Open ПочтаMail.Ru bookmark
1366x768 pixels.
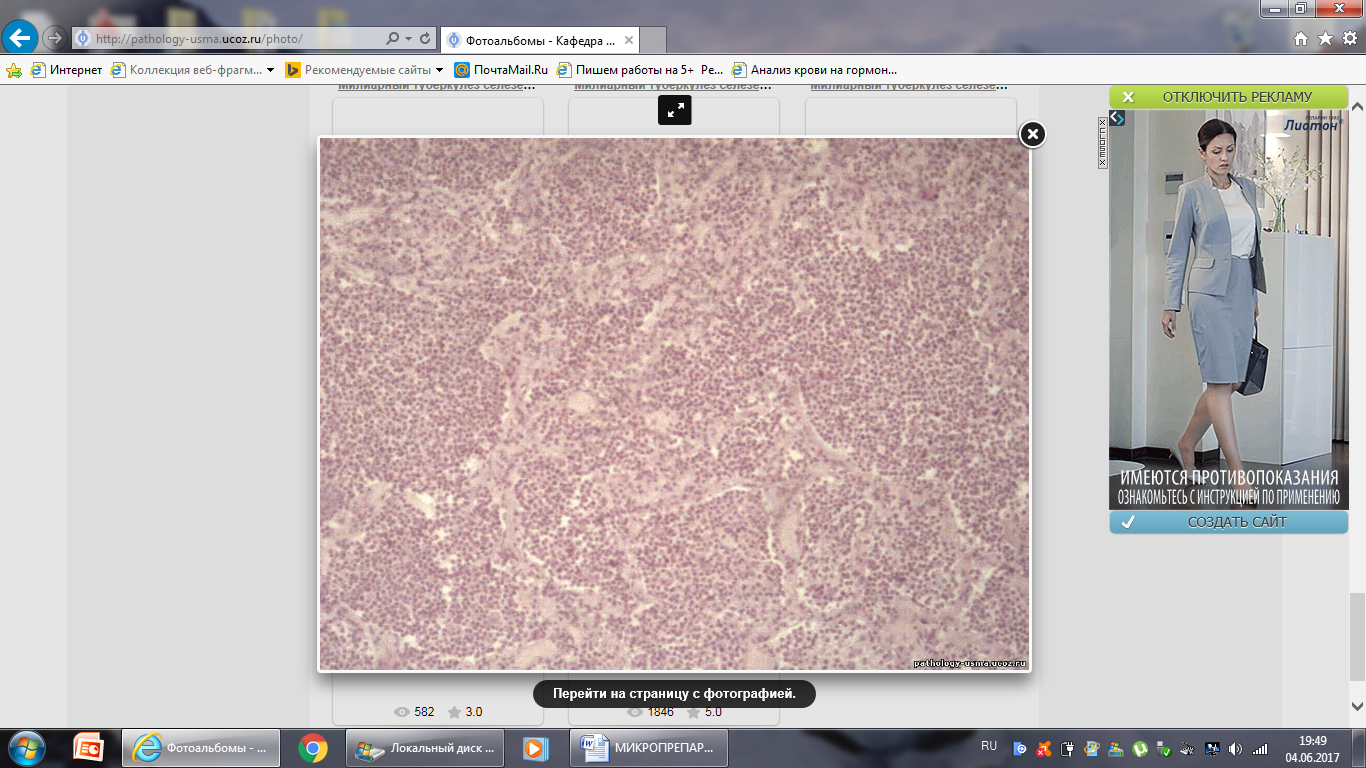(x=501, y=70)
